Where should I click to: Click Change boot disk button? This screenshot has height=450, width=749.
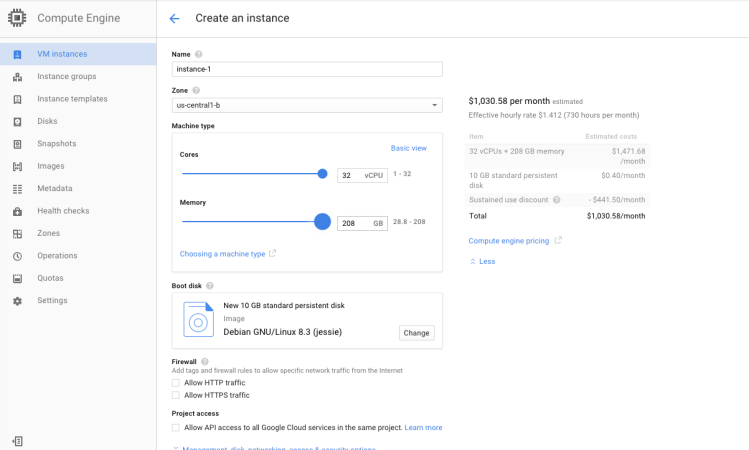(417, 333)
